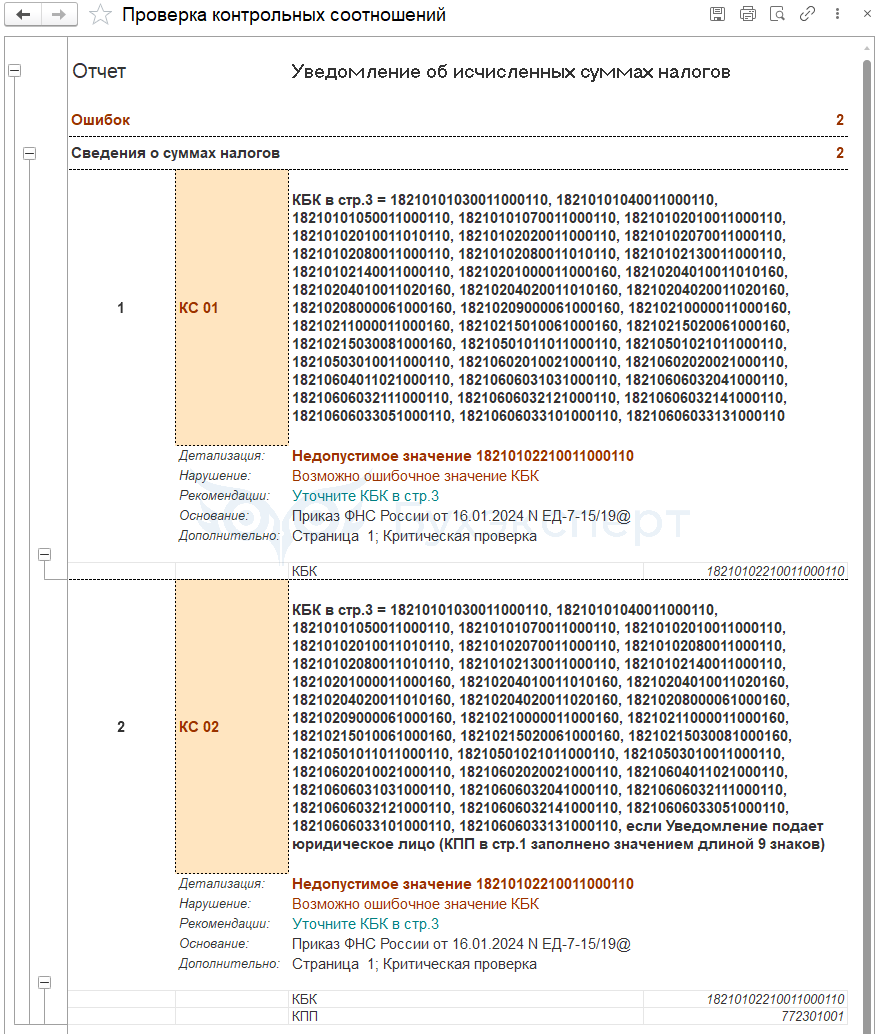Image resolution: width=880 pixels, height=1034 pixels.
Task: Click the КПП label cell in bottom row
Action: click(x=466, y=1016)
